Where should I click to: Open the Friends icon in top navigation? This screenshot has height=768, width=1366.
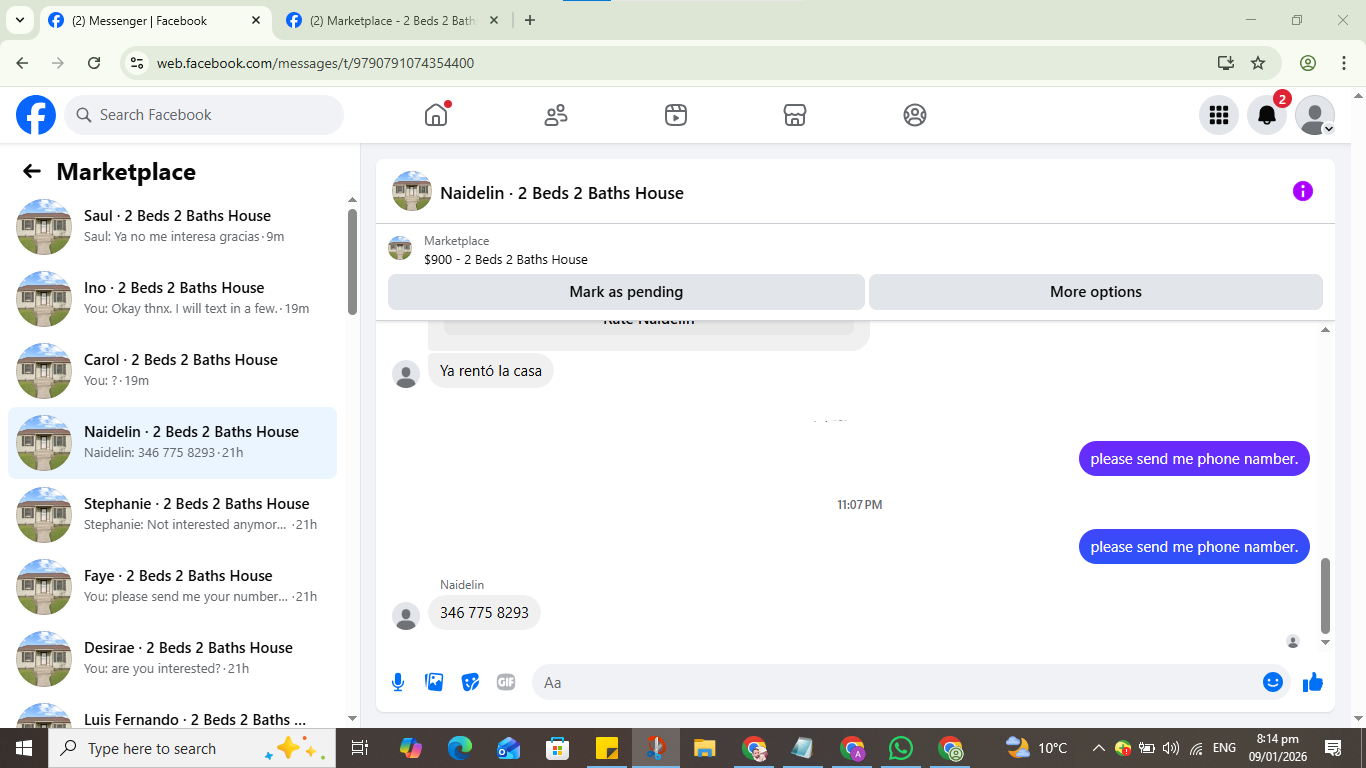(556, 115)
